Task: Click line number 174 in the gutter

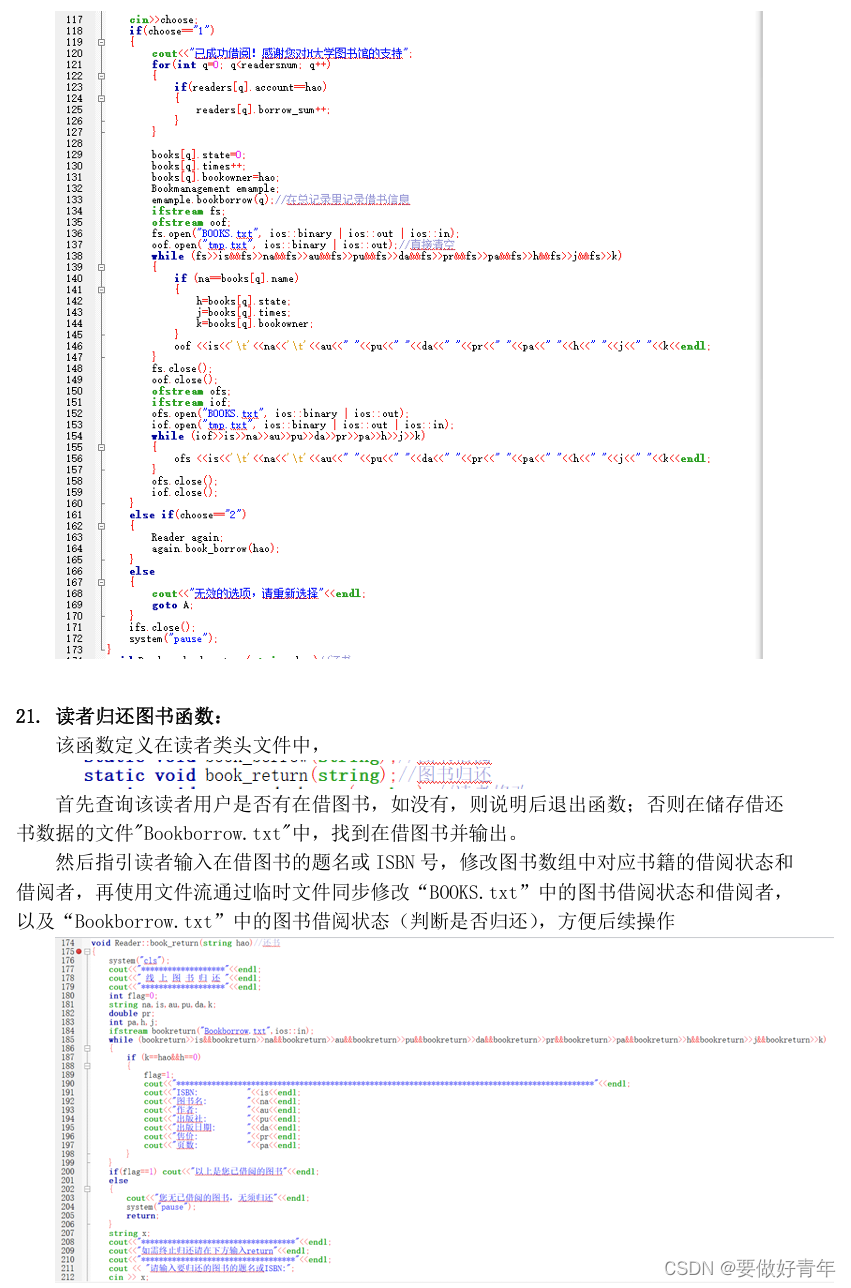Action: (x=67, y=943)
